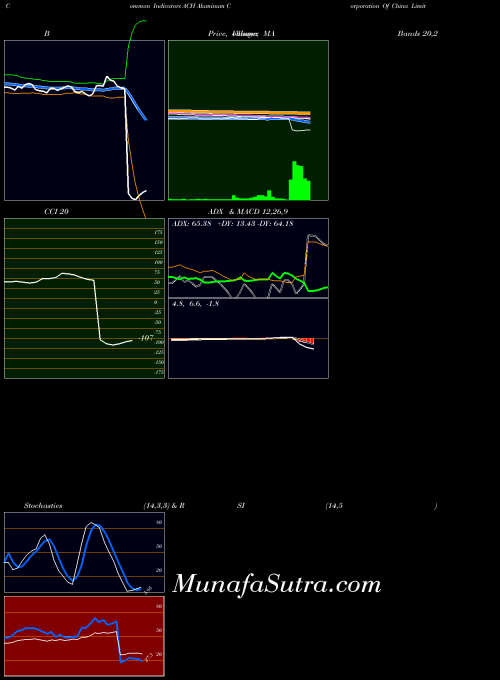Image resolution: width=500 pixels, height=680 pixels.
Task: Click the Stochastics chart panel
Action: tap(85, 552)
